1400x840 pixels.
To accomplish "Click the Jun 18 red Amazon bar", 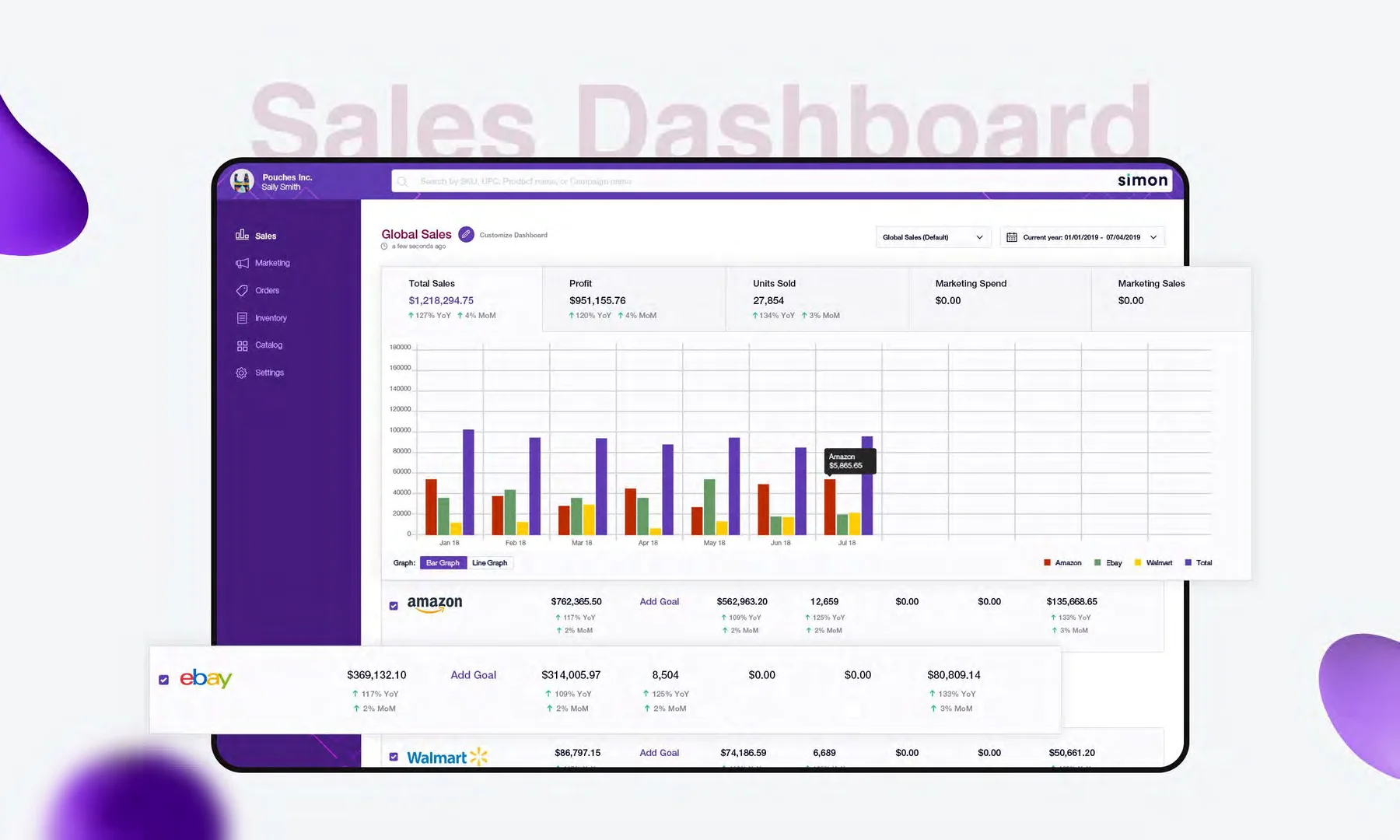I will (764, 509).
